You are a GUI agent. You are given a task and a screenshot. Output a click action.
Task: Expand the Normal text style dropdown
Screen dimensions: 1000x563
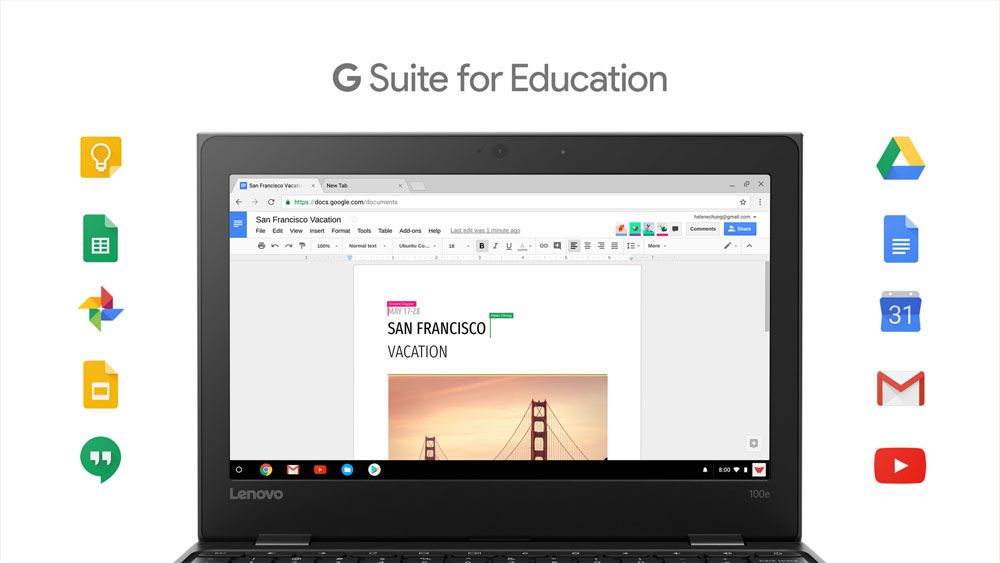point(367,246)
